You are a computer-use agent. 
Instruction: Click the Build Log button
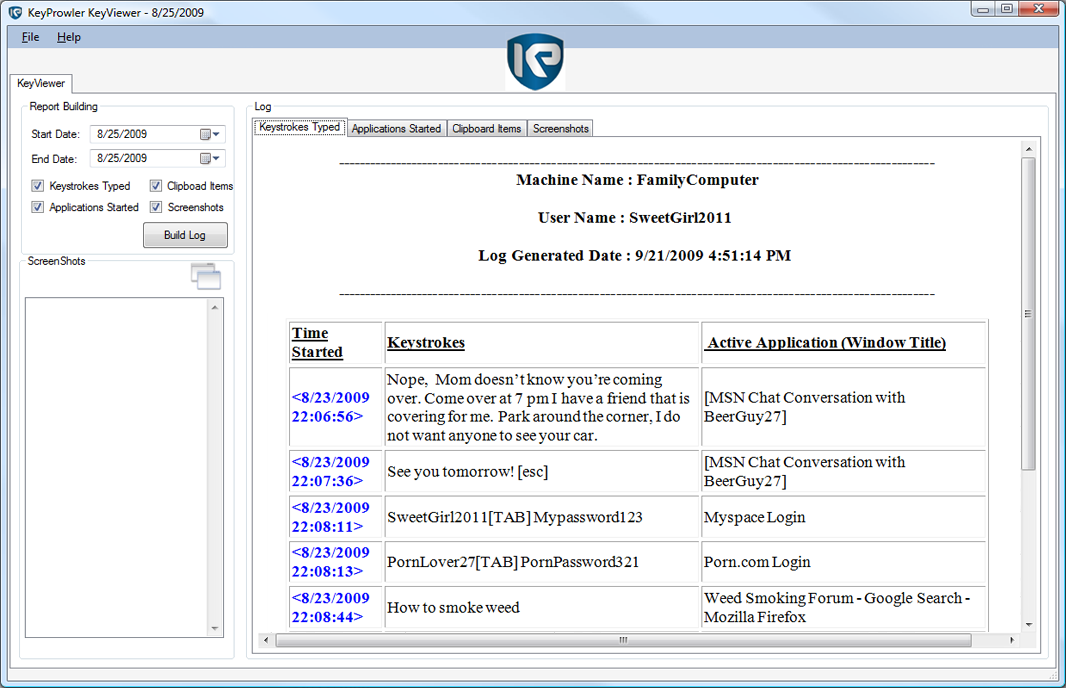point(185,235)
